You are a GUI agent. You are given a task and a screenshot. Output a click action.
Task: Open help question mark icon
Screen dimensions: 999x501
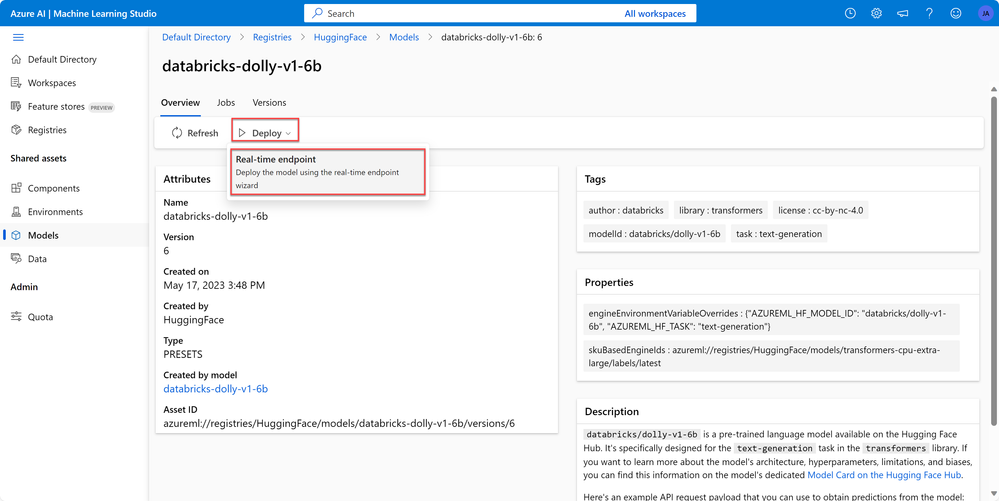point(930,13)
